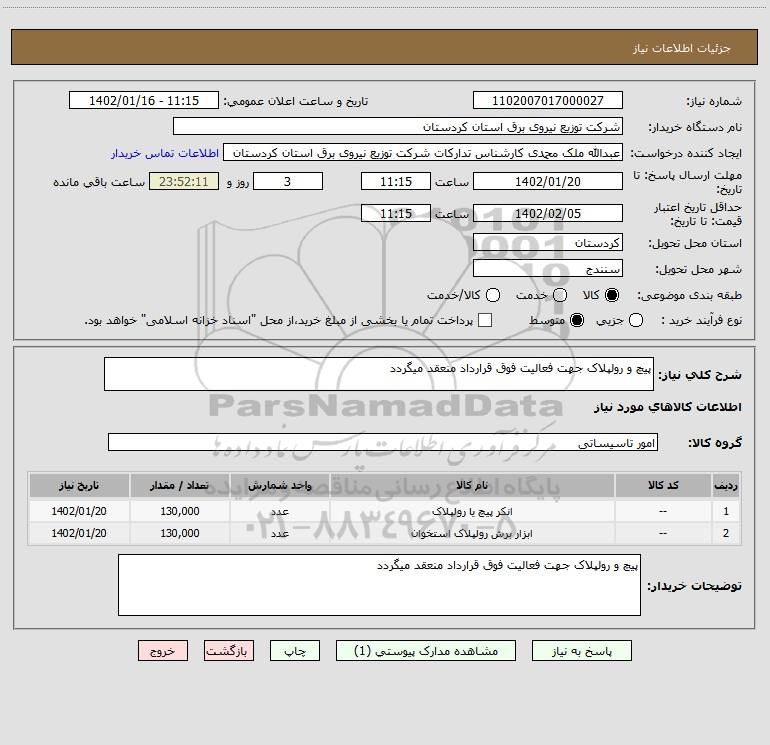Choose the جزیی purchase type radio
Screen dimensions: 770x745
point(636,320)
